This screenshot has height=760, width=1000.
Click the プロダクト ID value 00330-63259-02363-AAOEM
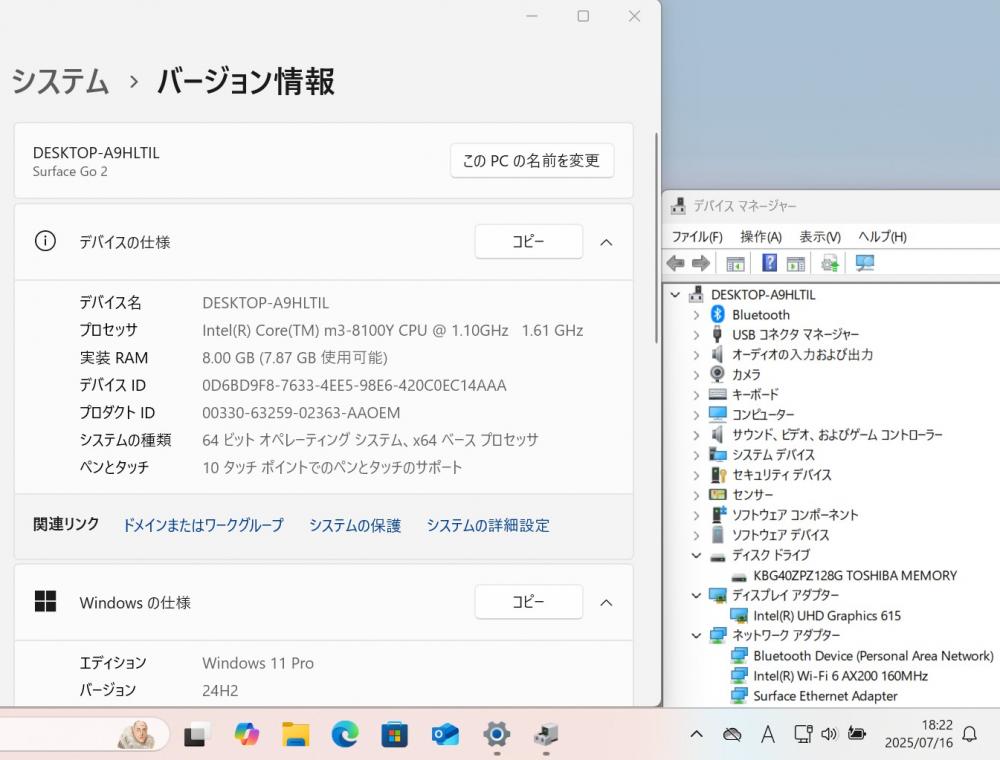point(301,413)
